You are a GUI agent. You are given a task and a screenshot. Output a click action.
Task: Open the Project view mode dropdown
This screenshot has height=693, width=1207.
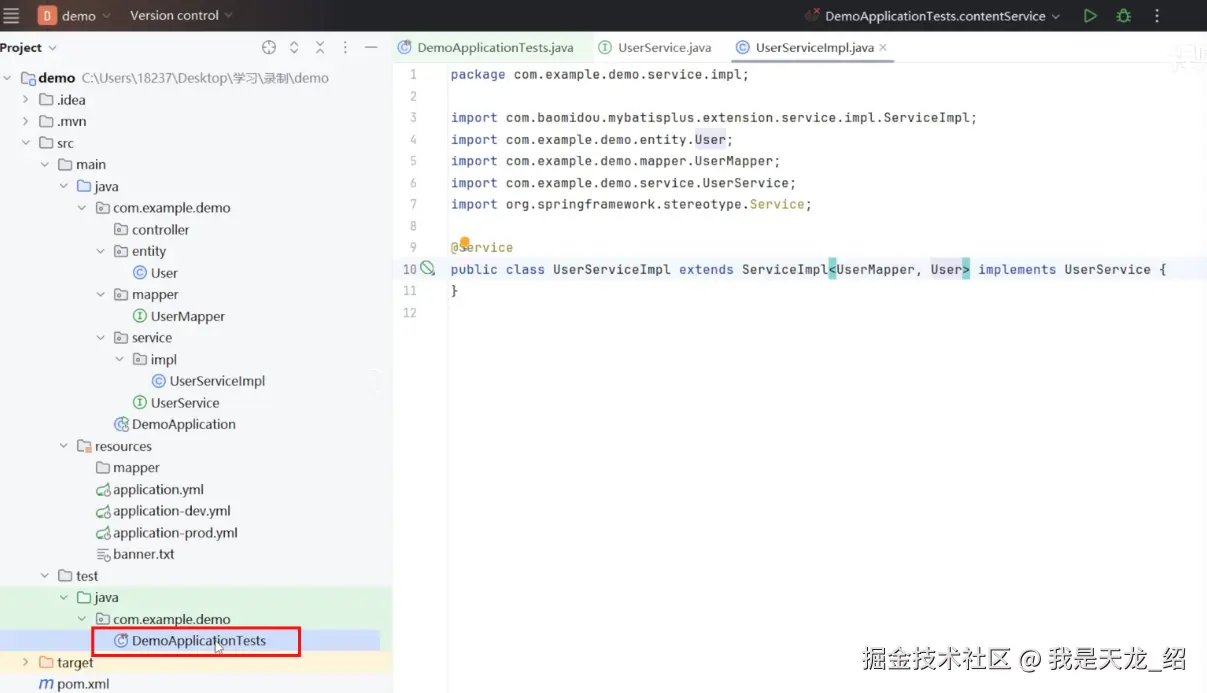coord(29,47)
